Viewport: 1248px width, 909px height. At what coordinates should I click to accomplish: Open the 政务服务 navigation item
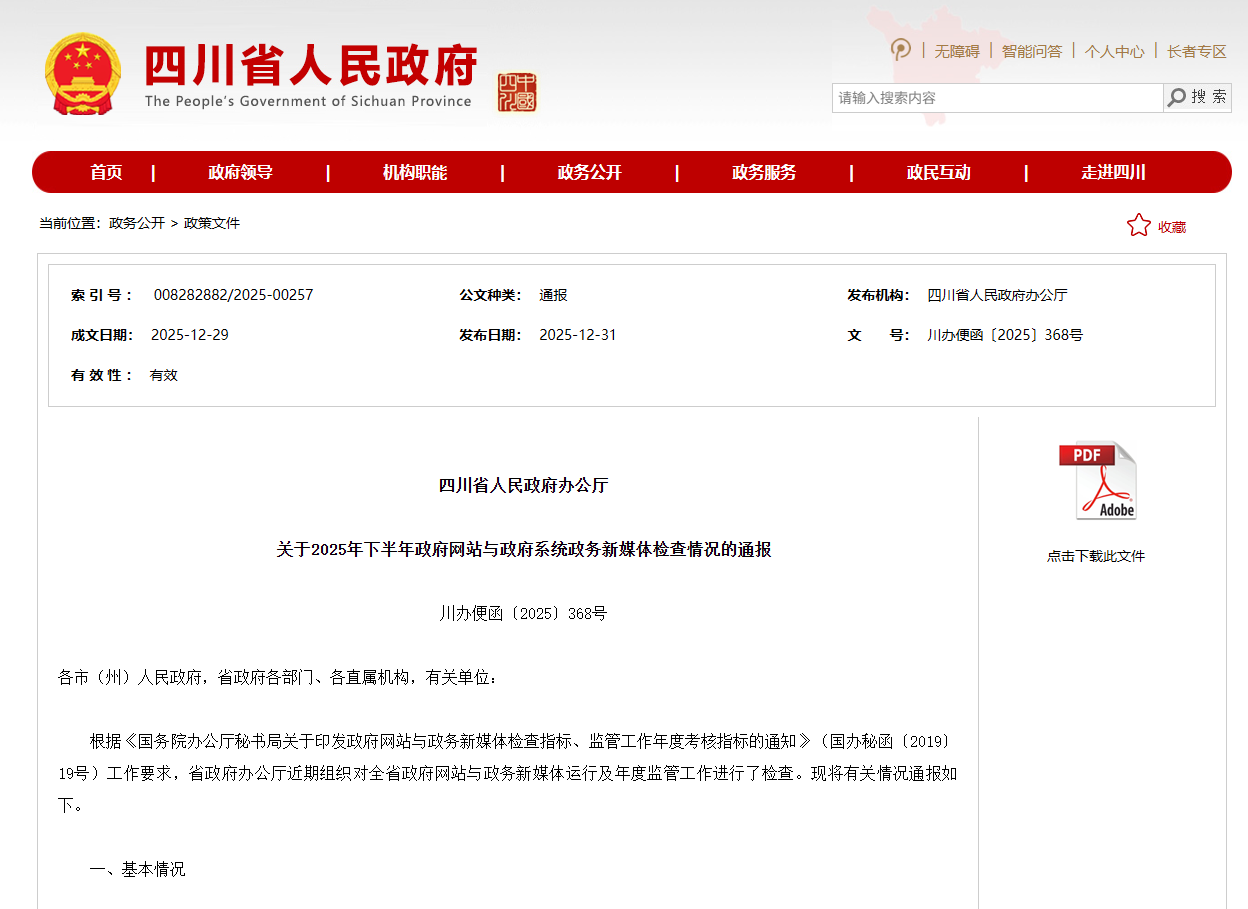click(764, 172)
